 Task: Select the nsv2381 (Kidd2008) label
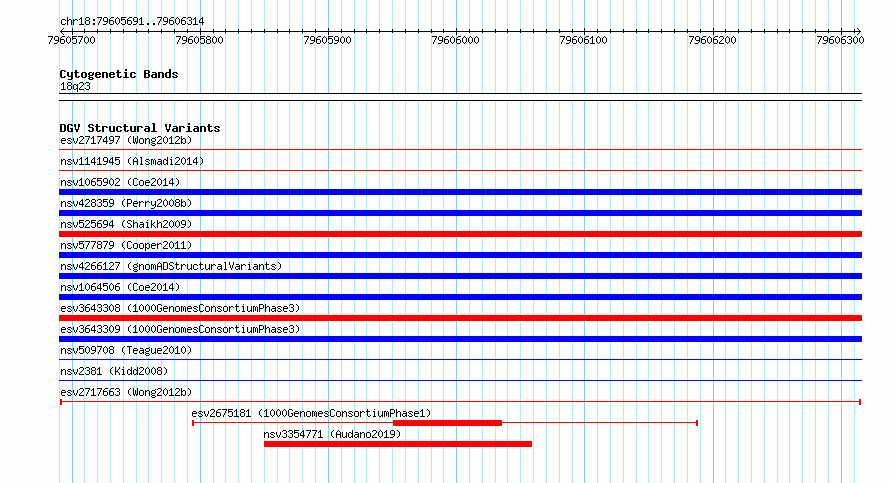(114, 371)
